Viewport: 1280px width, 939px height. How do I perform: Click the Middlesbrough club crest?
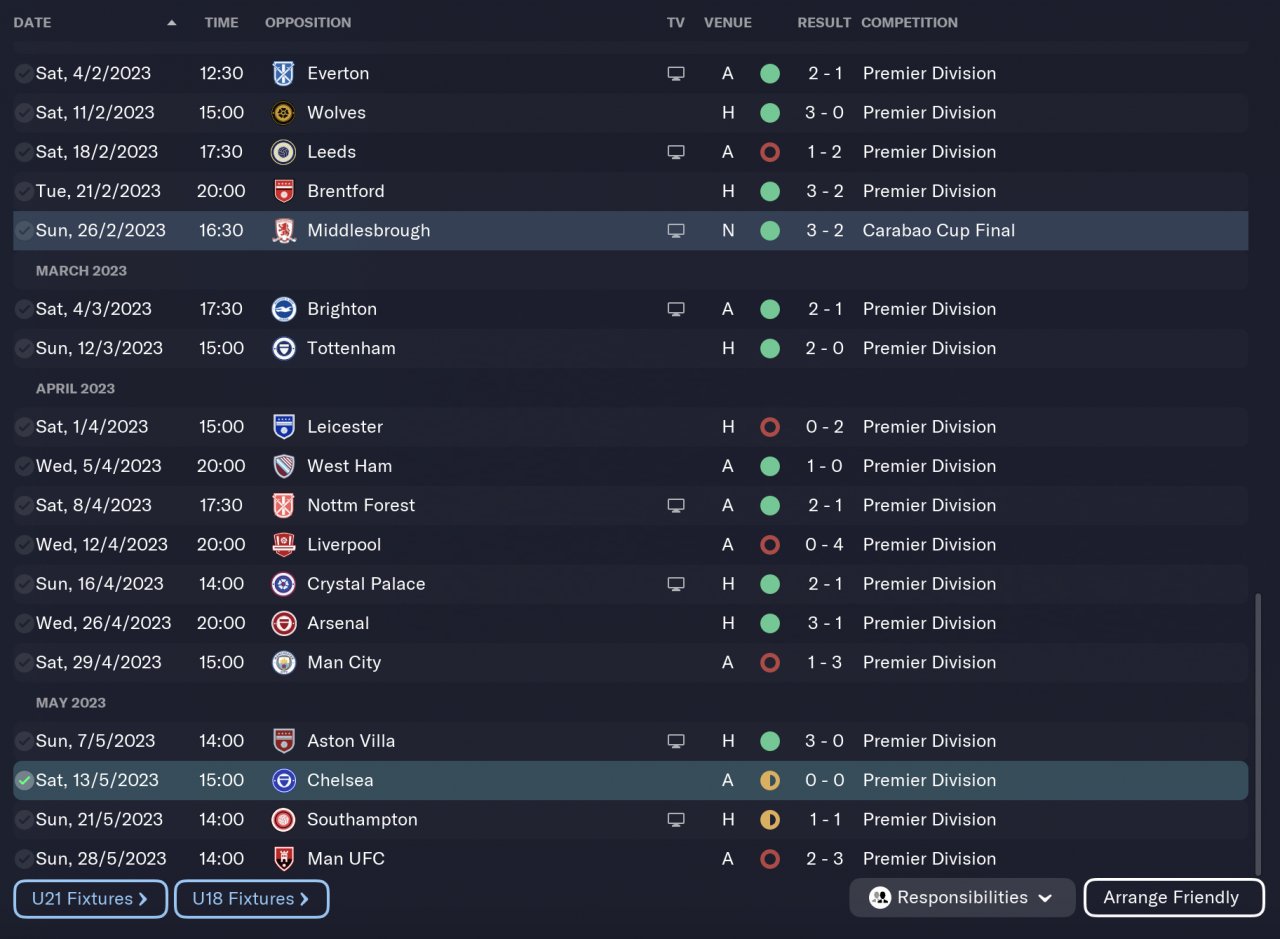click(284, 230)
